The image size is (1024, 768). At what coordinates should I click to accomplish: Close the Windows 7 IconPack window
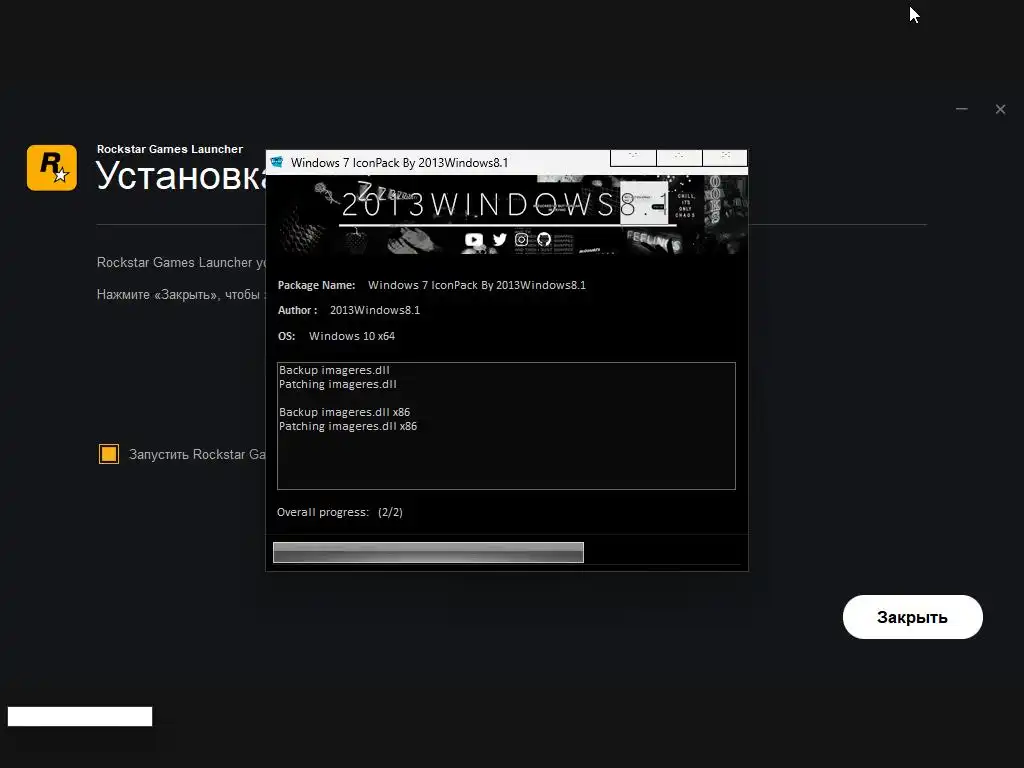(725, 157)
